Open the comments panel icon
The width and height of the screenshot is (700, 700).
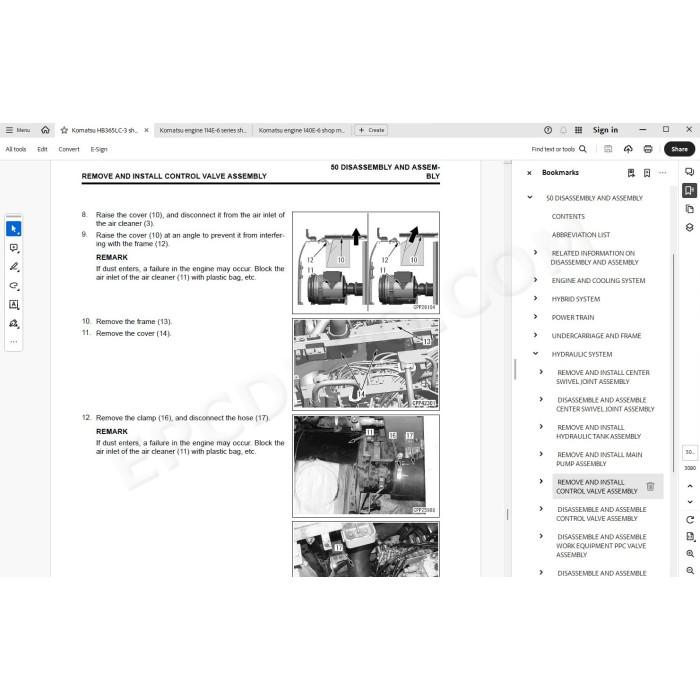tap(689, 172)
